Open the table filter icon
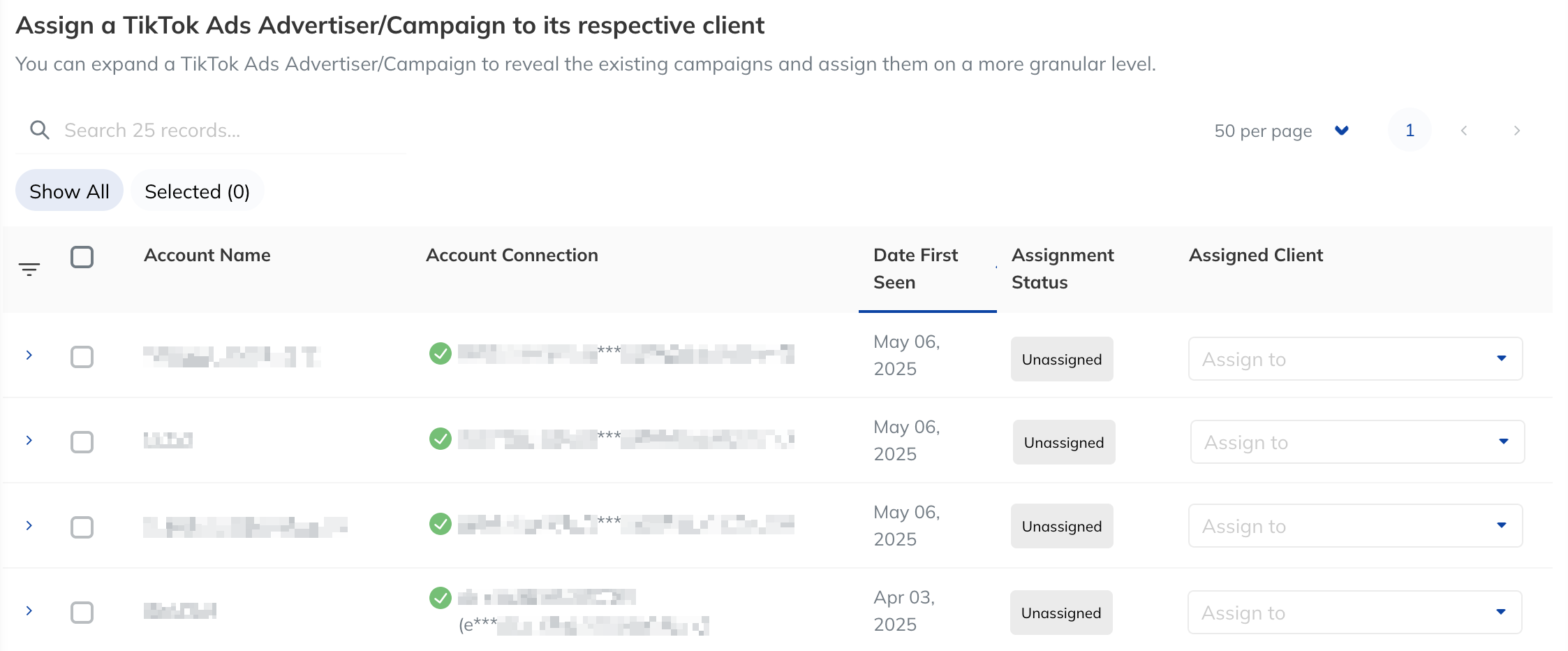Image resolution: width=1568 pixels, height=651 pixels. click(29, 270)
